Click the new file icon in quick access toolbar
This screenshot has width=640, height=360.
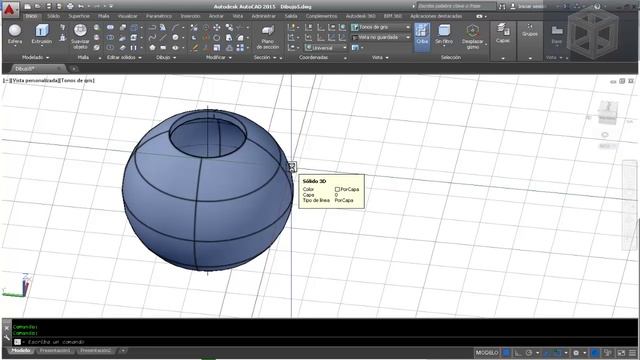(27, 6)
